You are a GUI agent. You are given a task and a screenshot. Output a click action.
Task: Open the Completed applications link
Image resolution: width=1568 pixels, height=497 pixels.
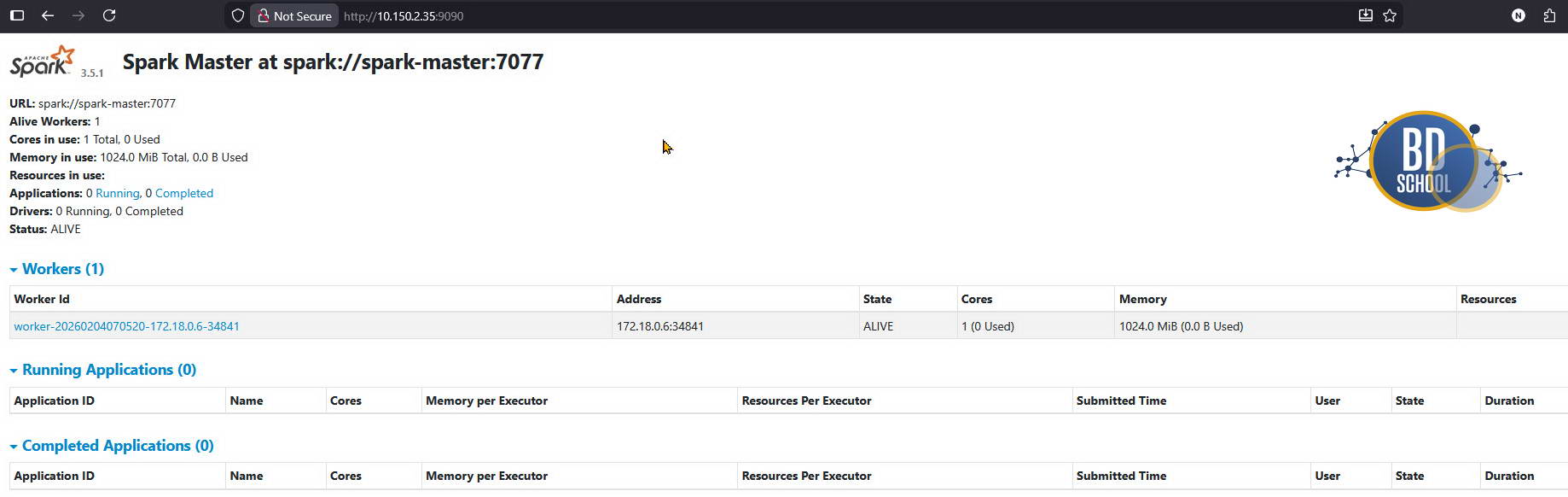click(184, 193)
